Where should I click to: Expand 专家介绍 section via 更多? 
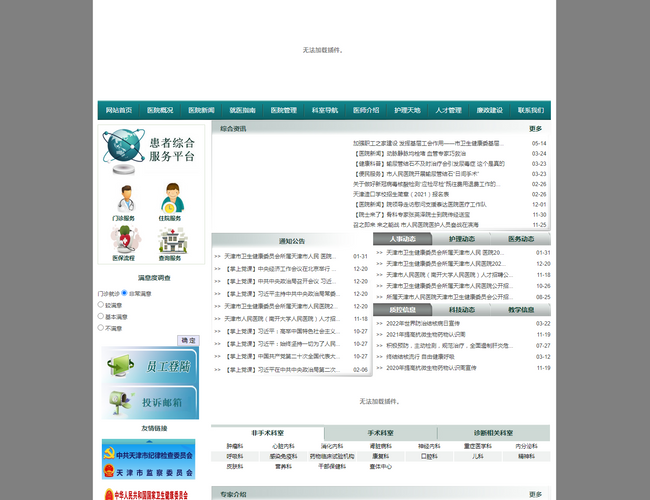[535, 494]
